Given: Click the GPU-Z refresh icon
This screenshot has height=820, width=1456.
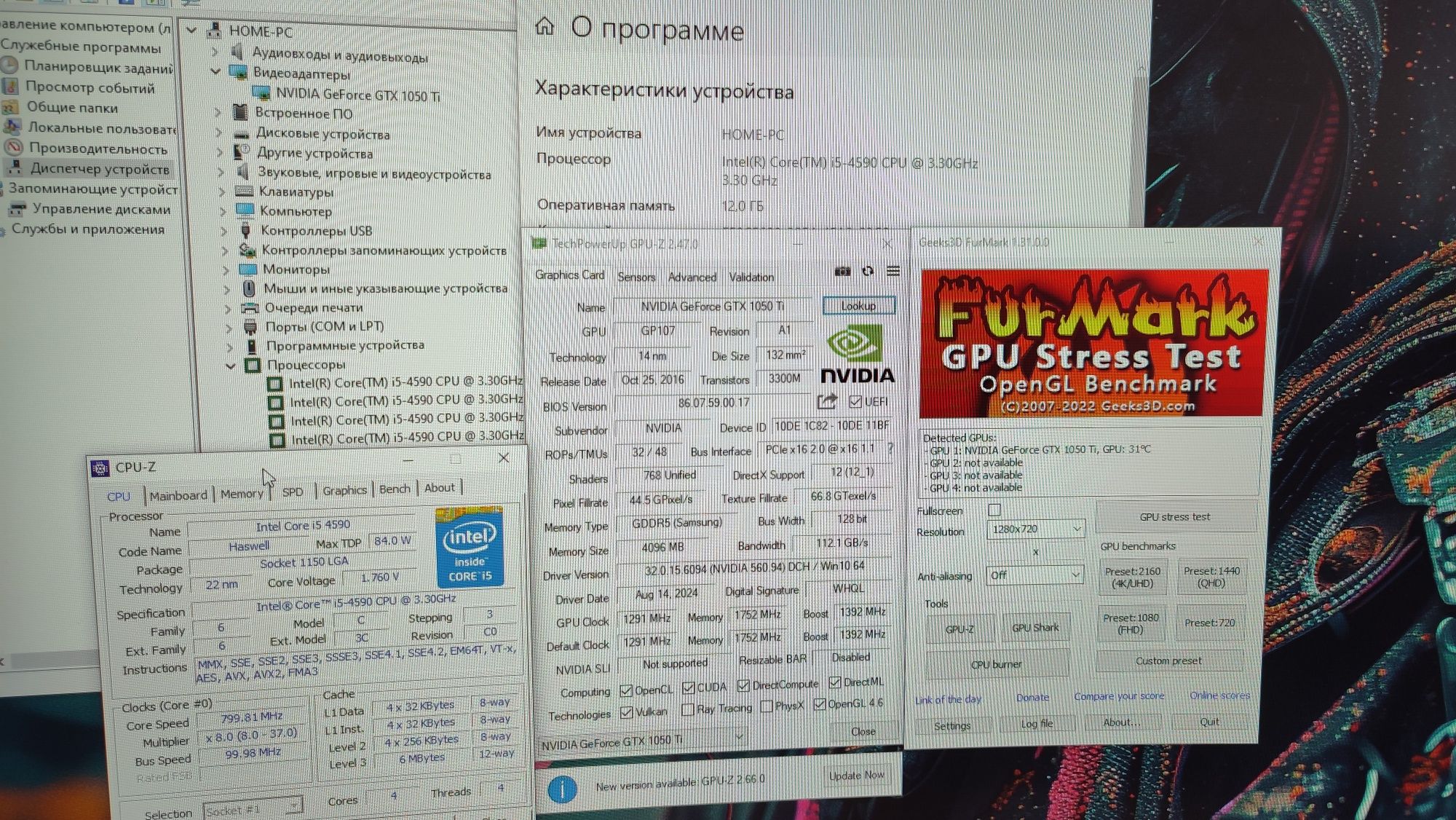Looking at the screenshot, I should click(x=868, y=271).
